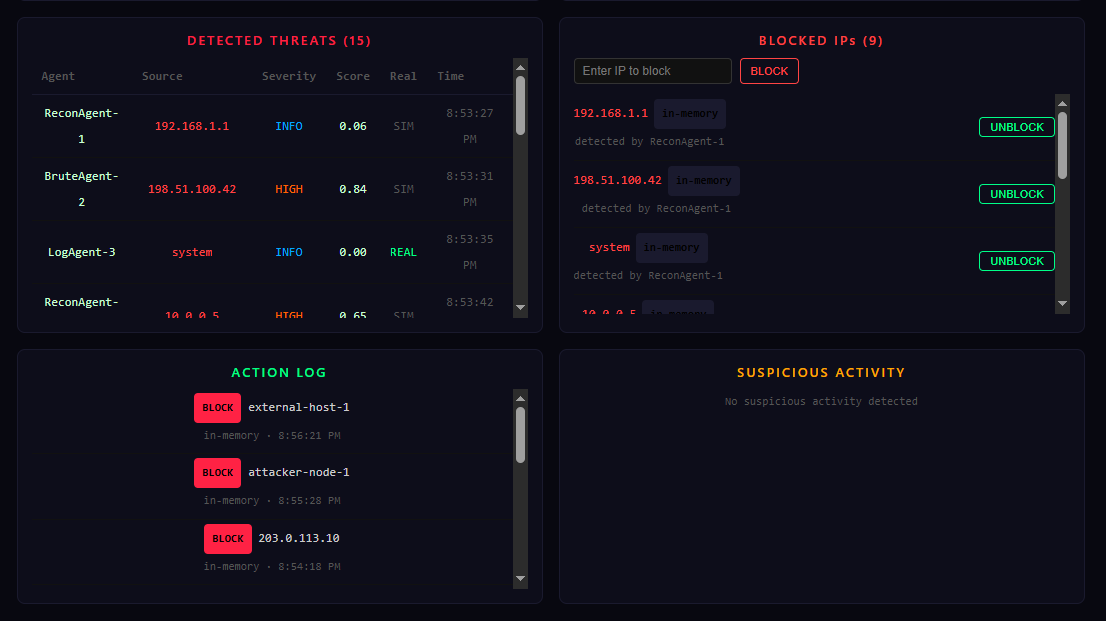
Task: Click the red BLOCK button beside IP input
Action: pos(769,71)
